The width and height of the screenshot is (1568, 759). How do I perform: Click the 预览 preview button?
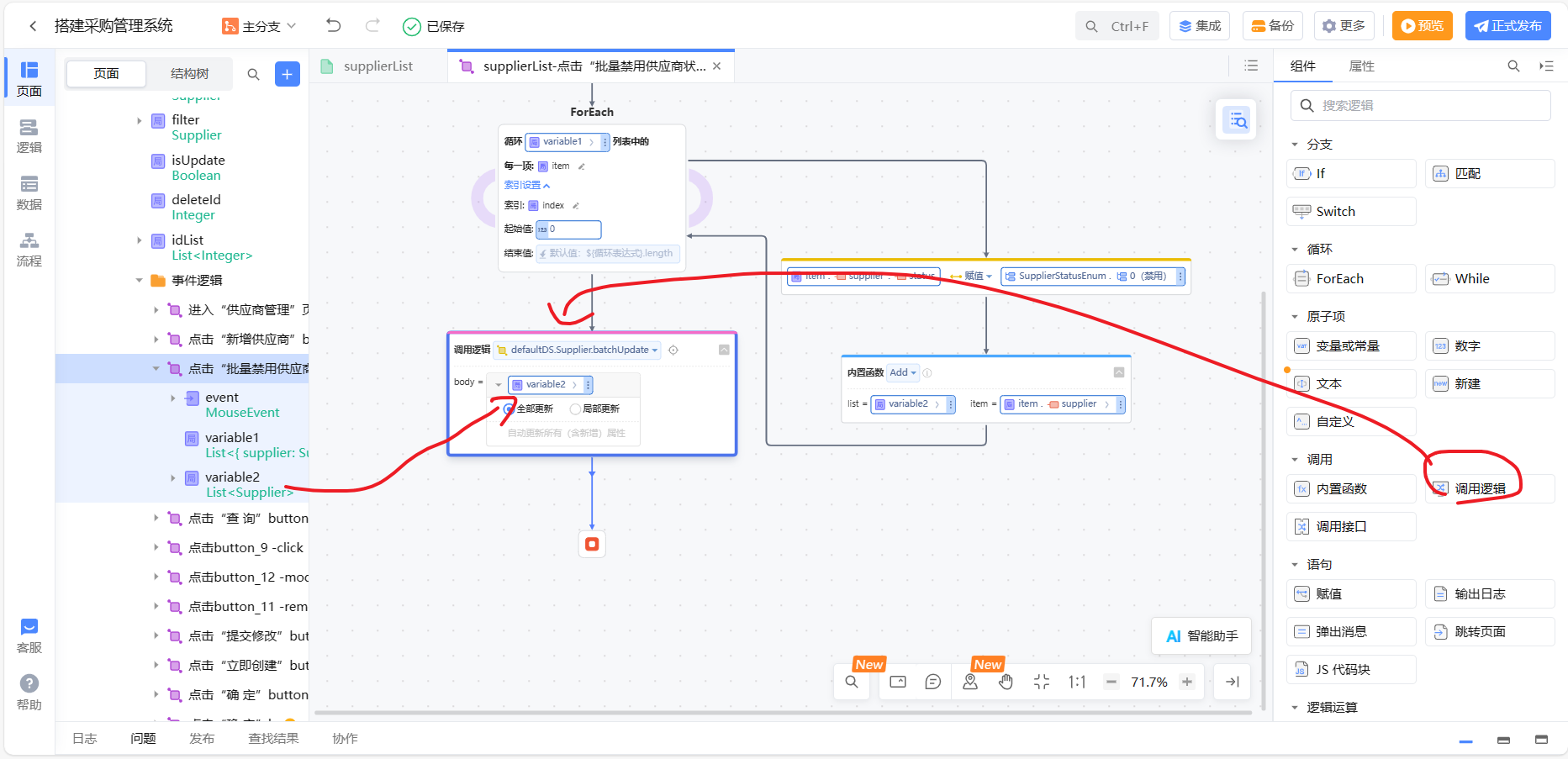click(1422, 26)
